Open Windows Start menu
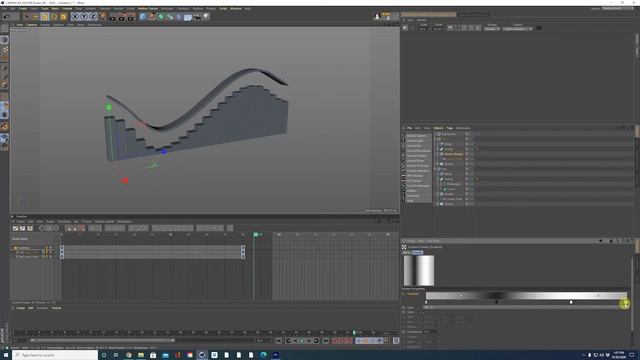This screenshot has width=640, height=360. tap(6, 355)
